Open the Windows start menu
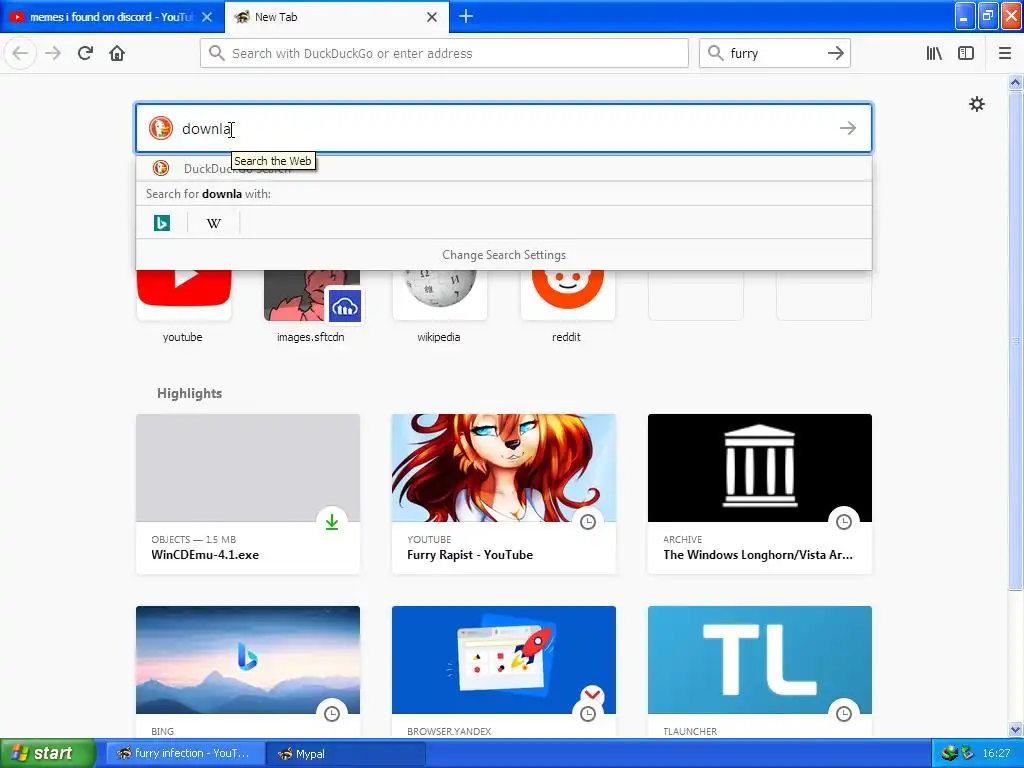Screen dimensions: 1024x768 click(48, 754)
